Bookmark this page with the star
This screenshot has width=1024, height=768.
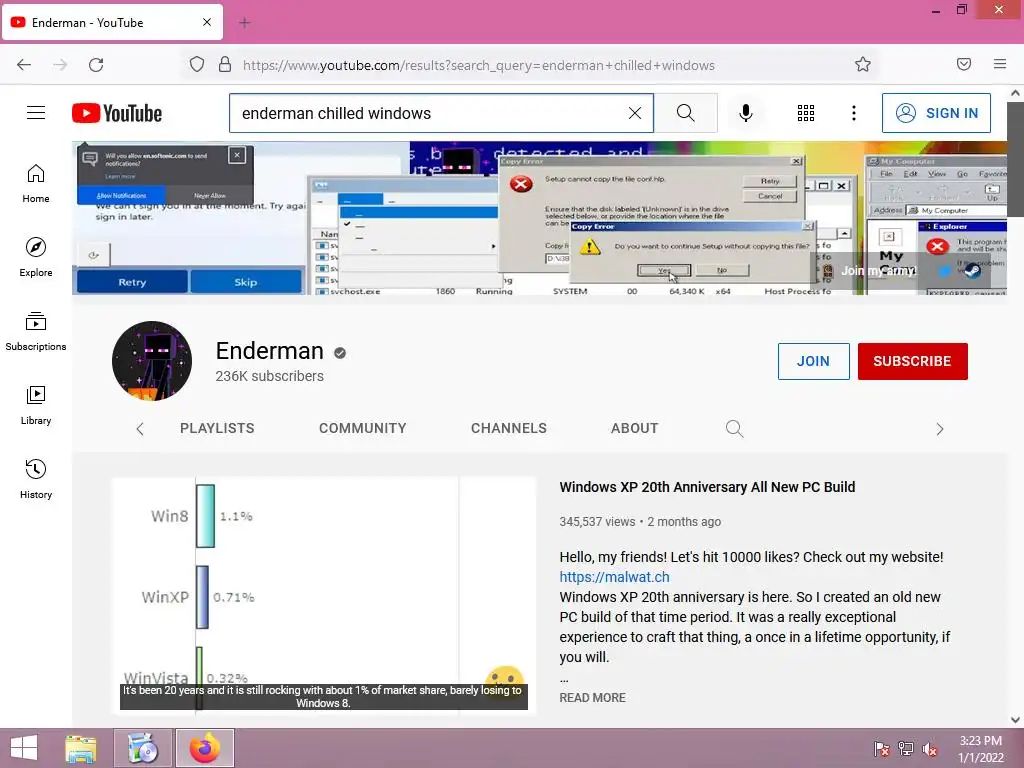pyautogui.click(x=863, y=65)
